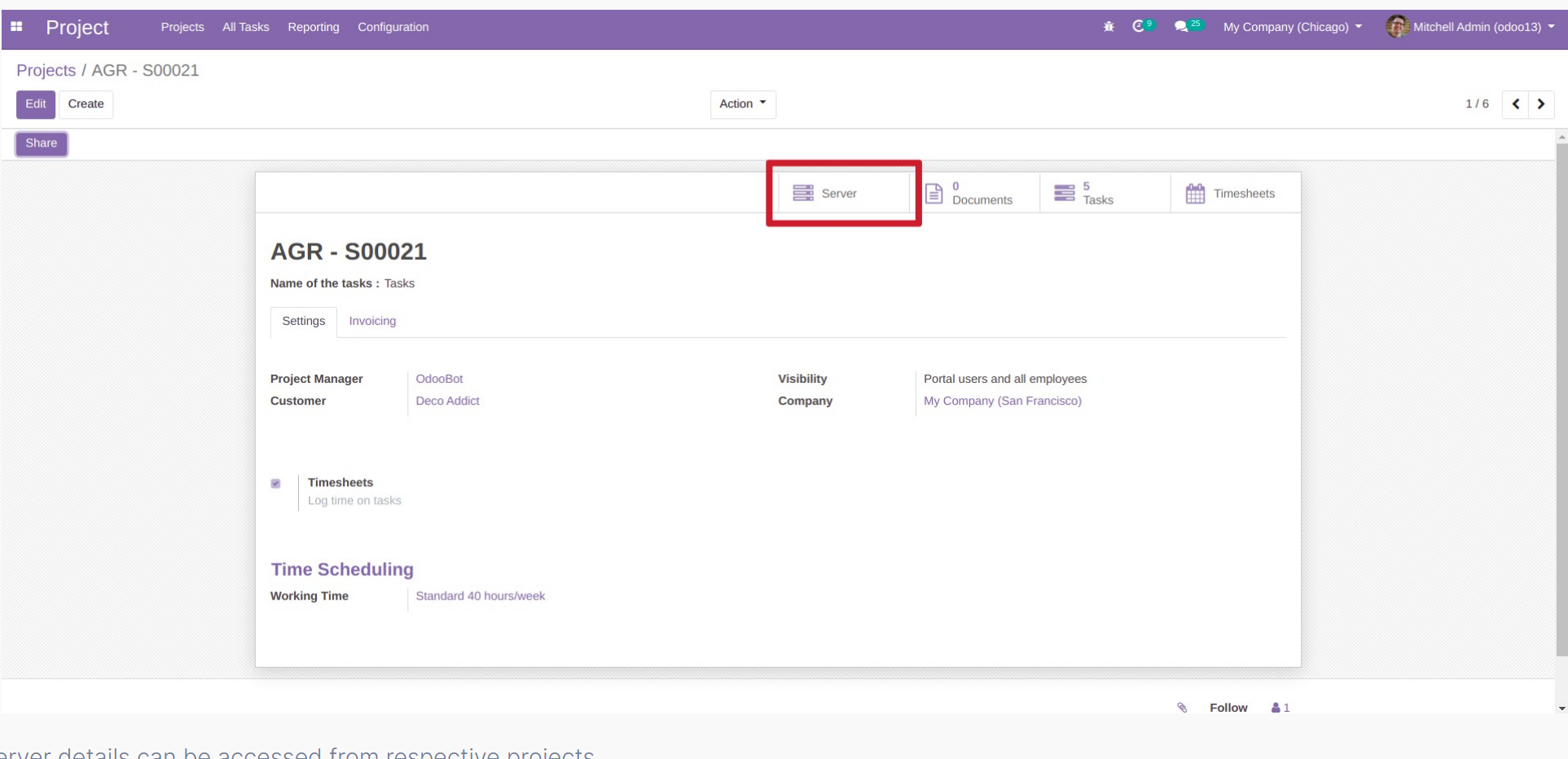Click the vertical scrollbar down arrow
Screen dimensions: 1568x759
click(1561, 709)
